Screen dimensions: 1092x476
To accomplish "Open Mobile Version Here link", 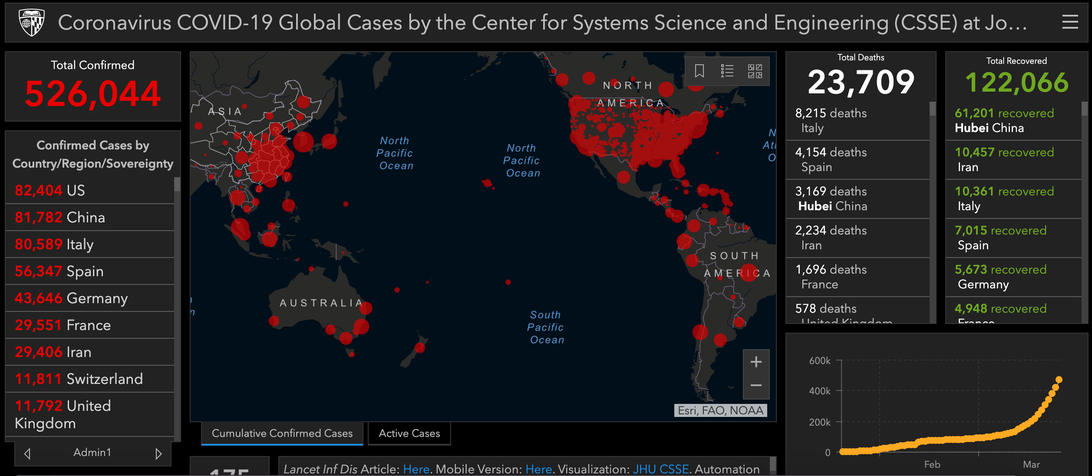I will pyautogui.click(x=538, y=469).
